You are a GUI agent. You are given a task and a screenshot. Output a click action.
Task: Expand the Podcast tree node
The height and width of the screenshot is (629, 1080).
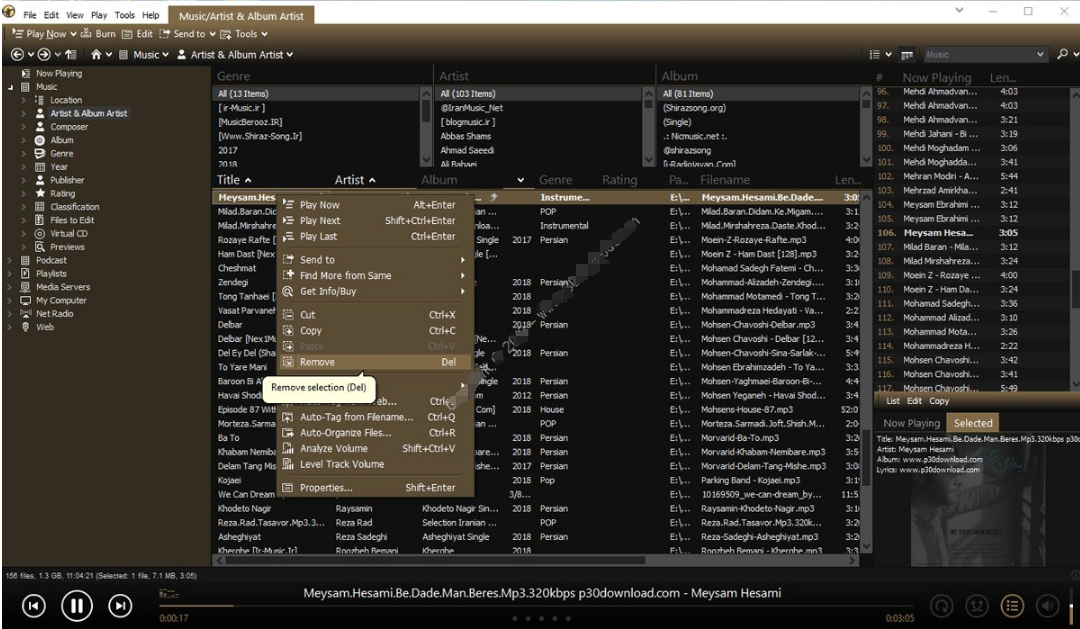(11, 260)
